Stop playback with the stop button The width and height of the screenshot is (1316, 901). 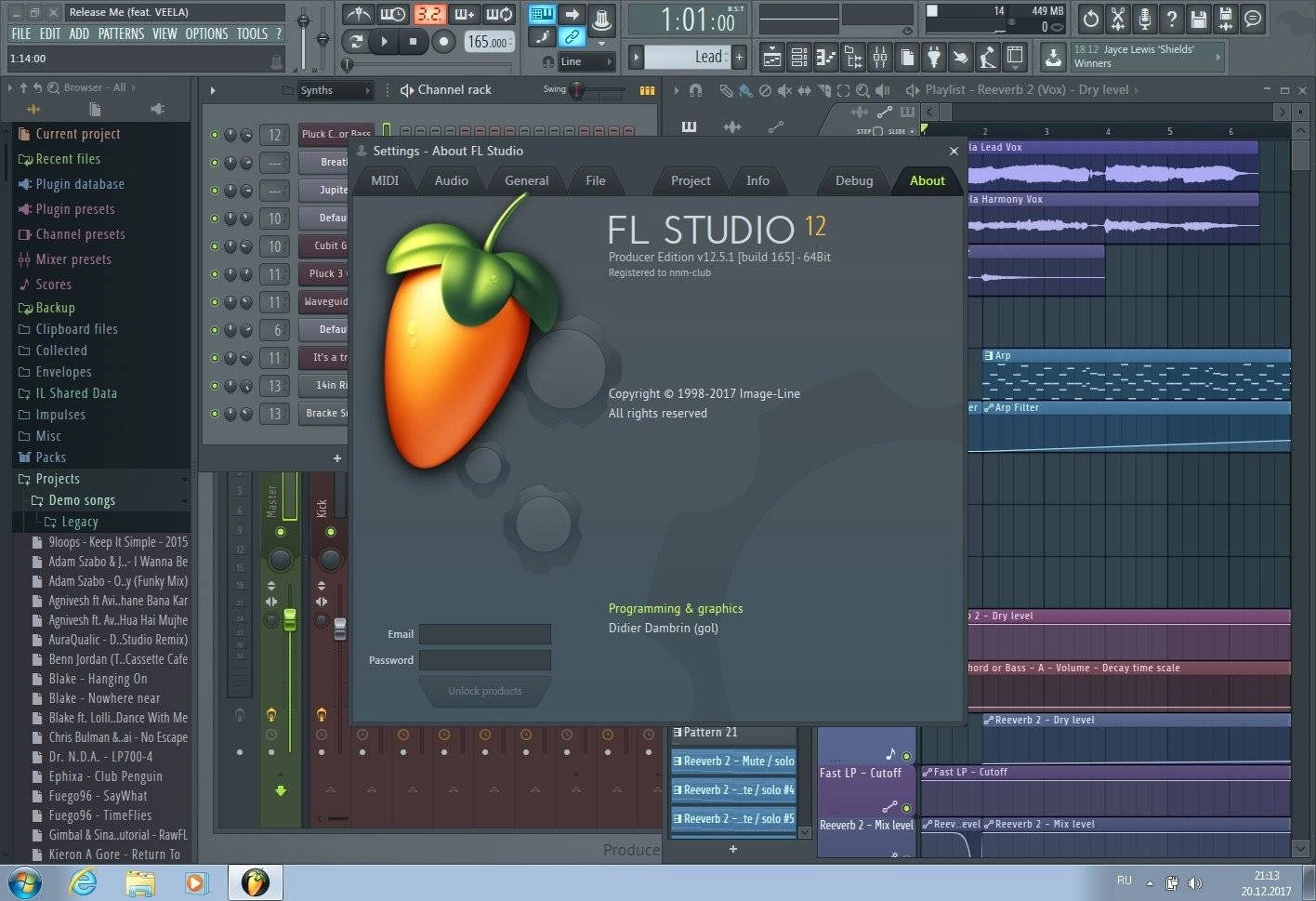pos(413,41)
